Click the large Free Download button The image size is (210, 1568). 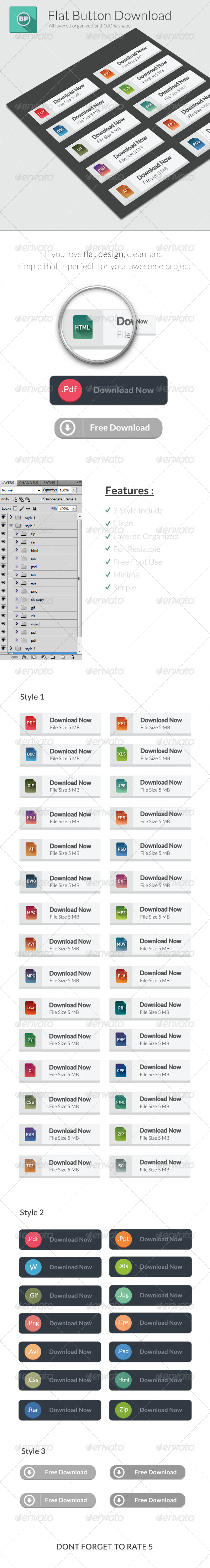(x=108, y=428)
